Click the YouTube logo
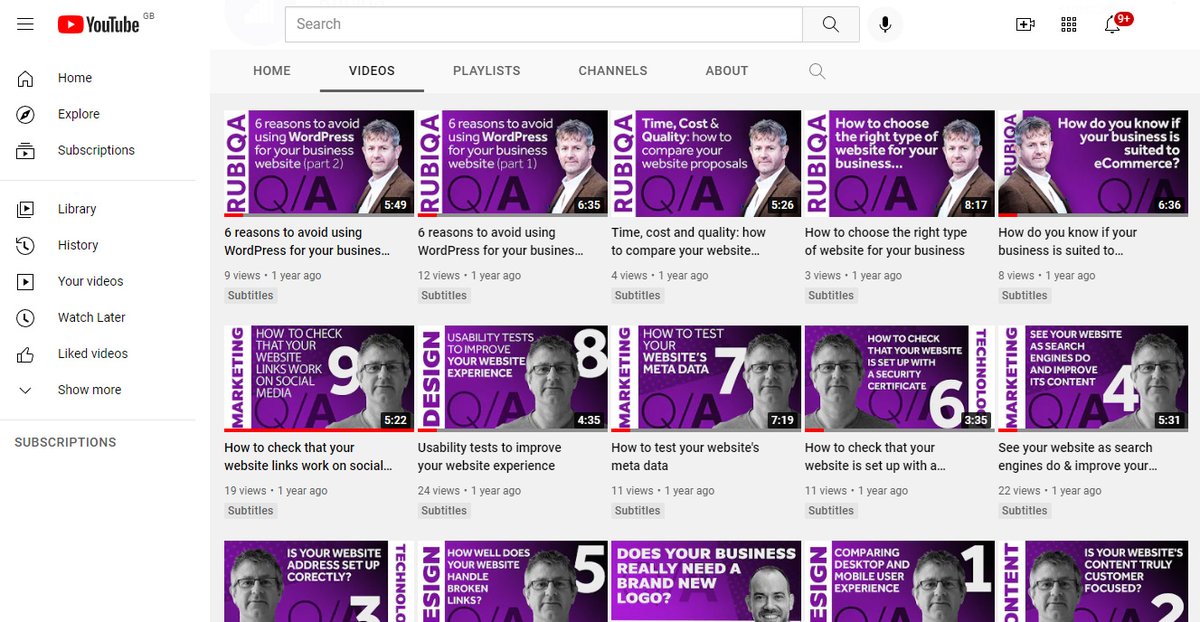 98,24
